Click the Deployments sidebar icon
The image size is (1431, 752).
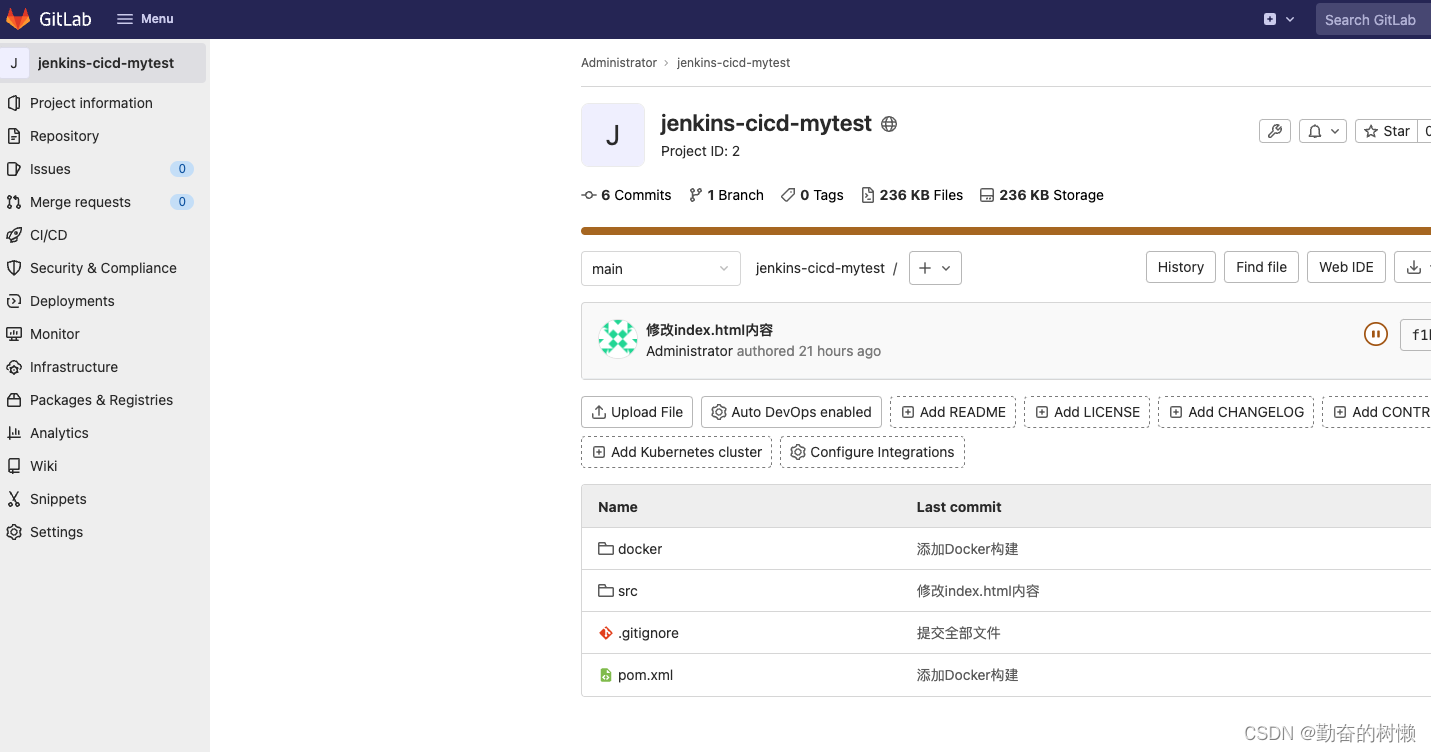(14, 301)
